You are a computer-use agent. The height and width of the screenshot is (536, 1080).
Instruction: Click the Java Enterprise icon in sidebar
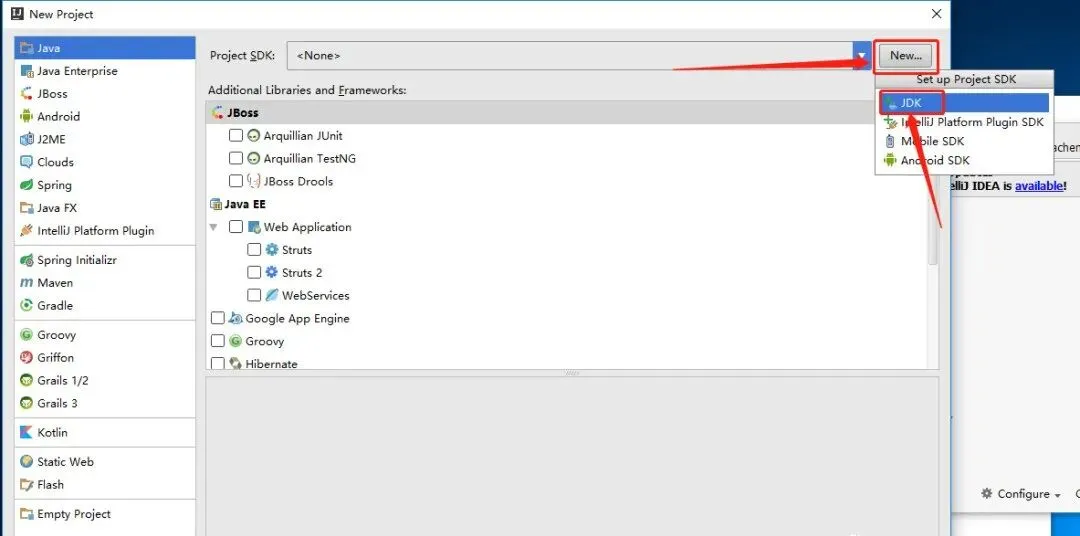(27, 71)
